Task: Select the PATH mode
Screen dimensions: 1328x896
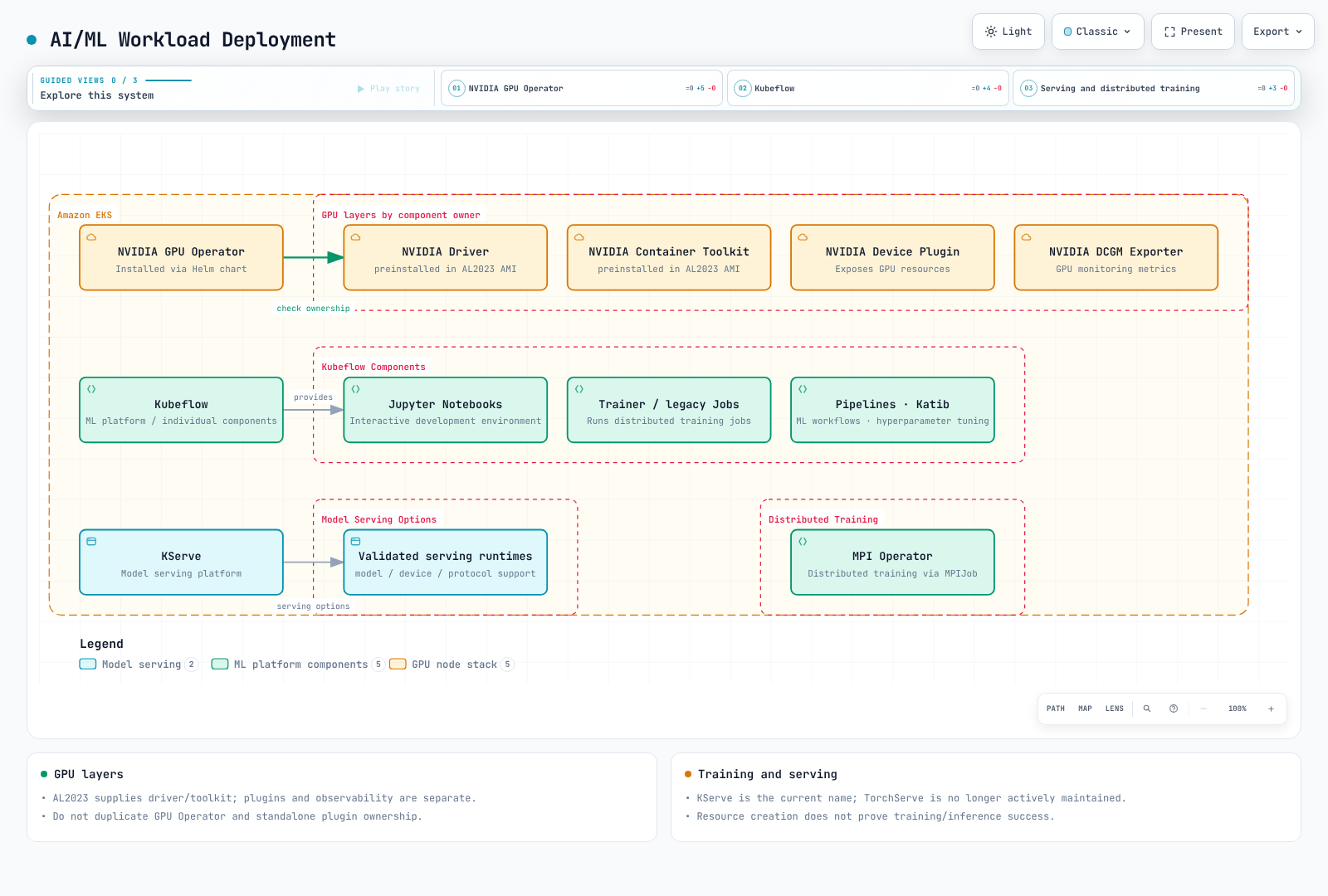Action: click(1055, 709)
